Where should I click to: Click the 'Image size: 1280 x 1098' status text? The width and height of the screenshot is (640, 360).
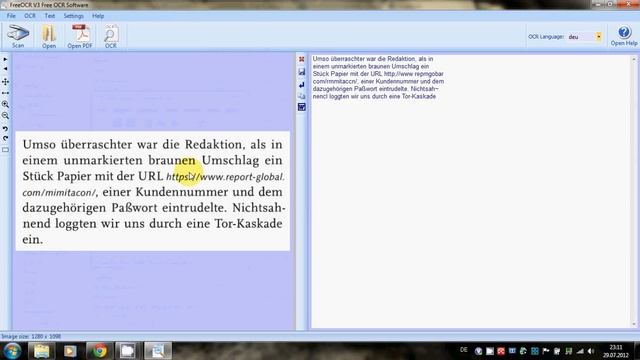31,336
